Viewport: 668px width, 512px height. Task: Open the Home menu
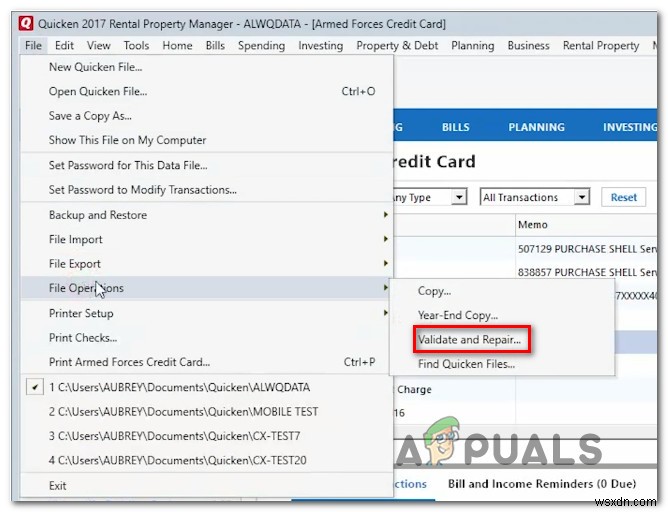point(177,46)
